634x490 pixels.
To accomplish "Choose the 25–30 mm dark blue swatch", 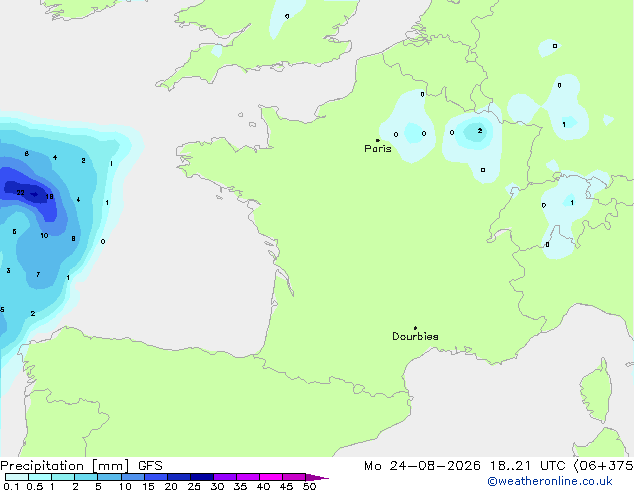I will click(x=202, y=477).
